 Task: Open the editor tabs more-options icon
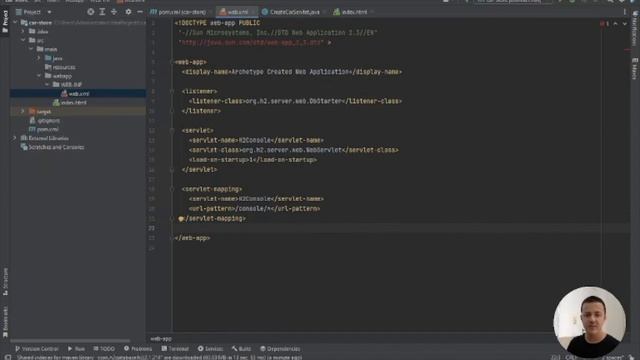[624, 12]
